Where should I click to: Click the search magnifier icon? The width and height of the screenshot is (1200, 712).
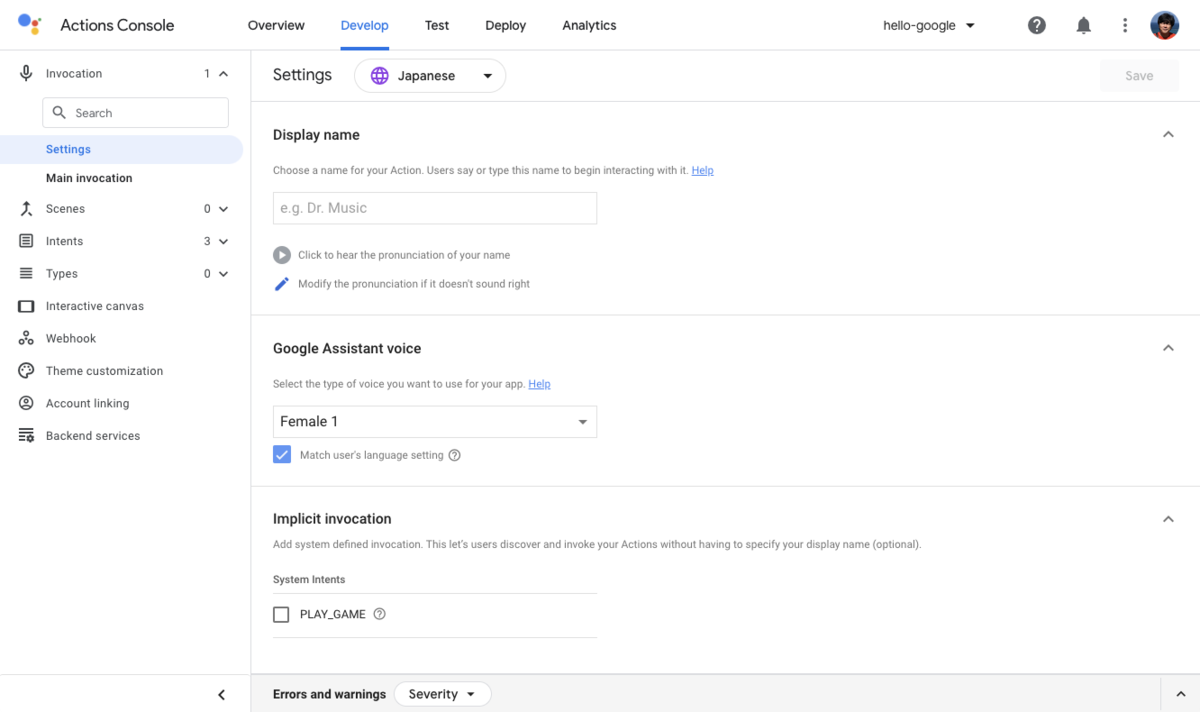(59, 113)
